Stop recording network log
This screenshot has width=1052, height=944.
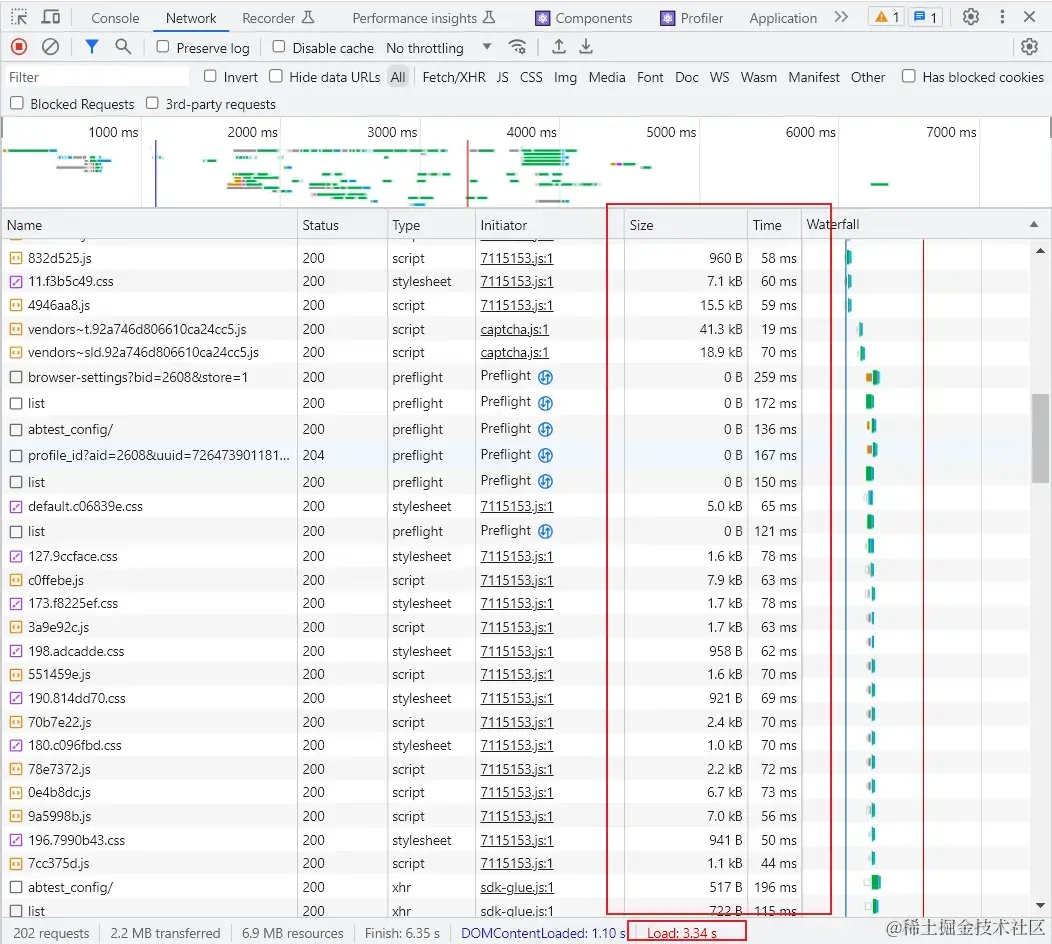point(19,47)
